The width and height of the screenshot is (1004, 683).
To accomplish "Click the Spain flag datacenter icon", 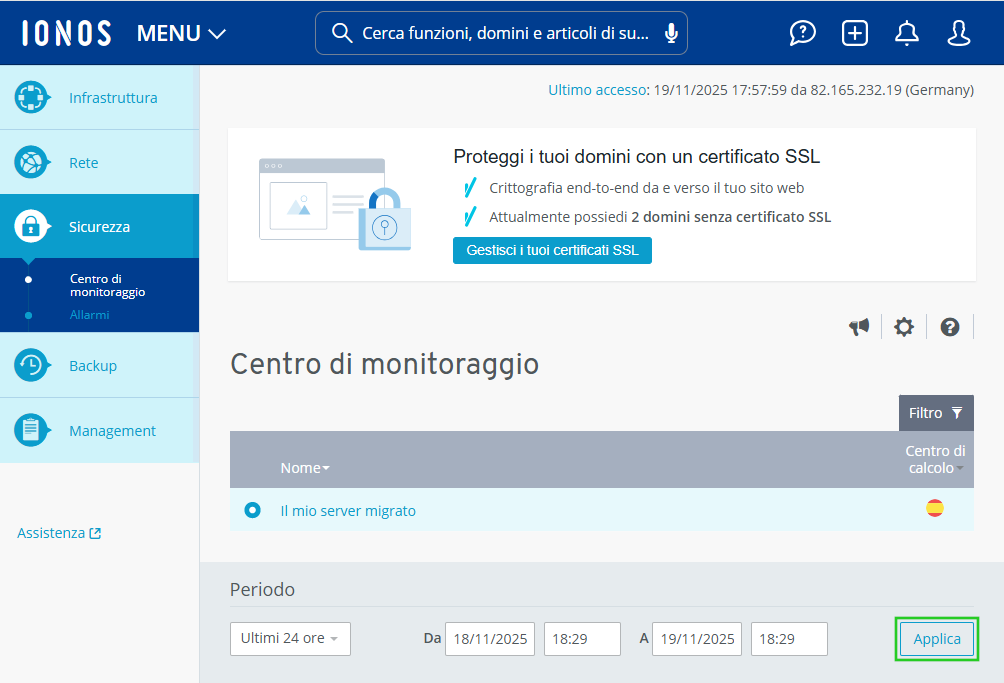I will tap(935, 509).
